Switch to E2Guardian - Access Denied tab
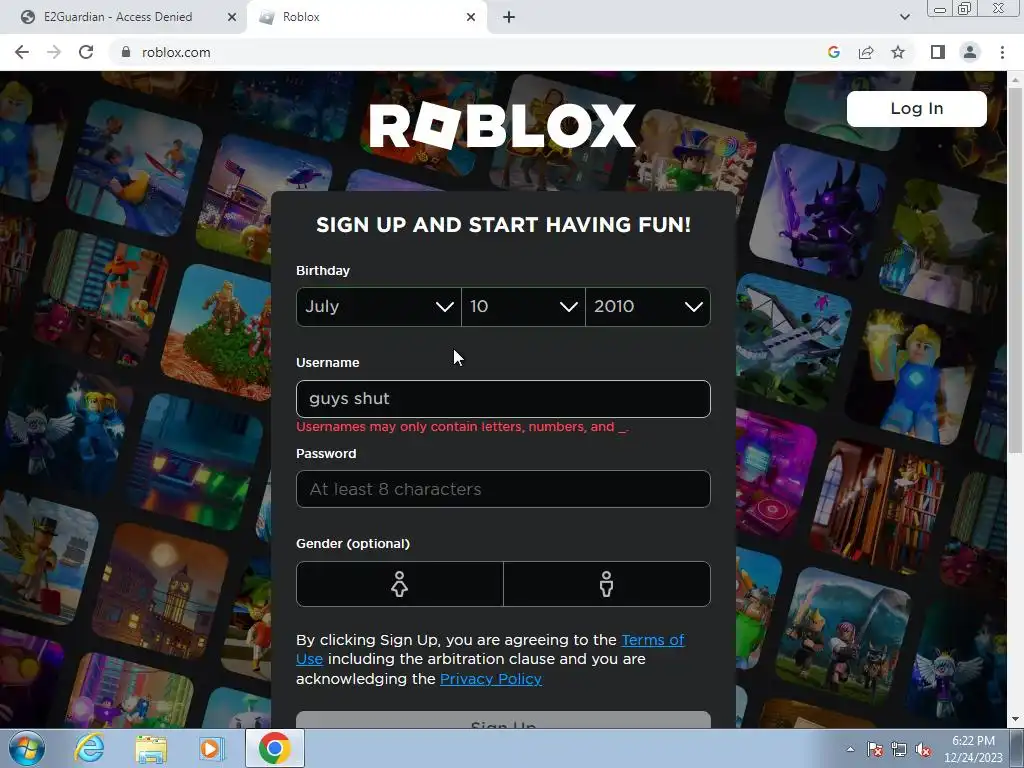Image resolution: width=1024 pixels, height=768 pixels. (123, 17)
